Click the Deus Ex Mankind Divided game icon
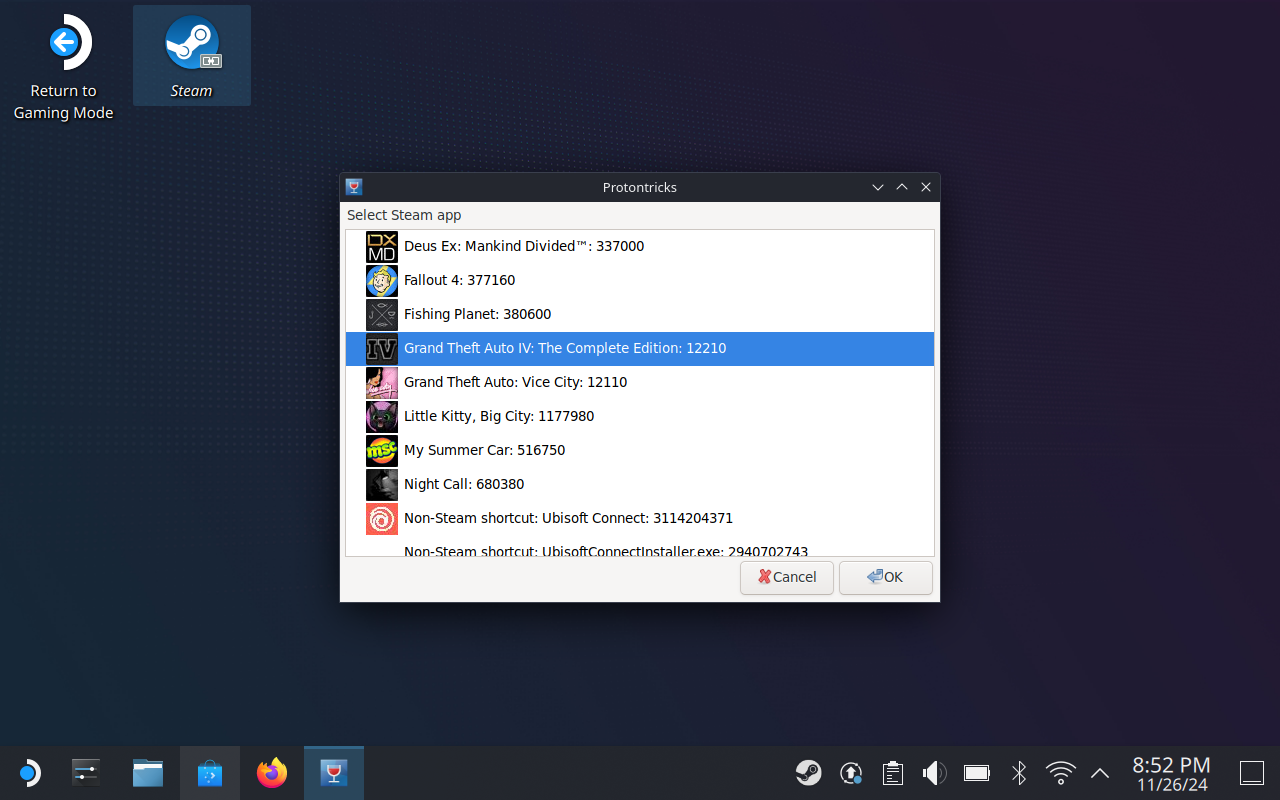 click(x=382, y=246)
